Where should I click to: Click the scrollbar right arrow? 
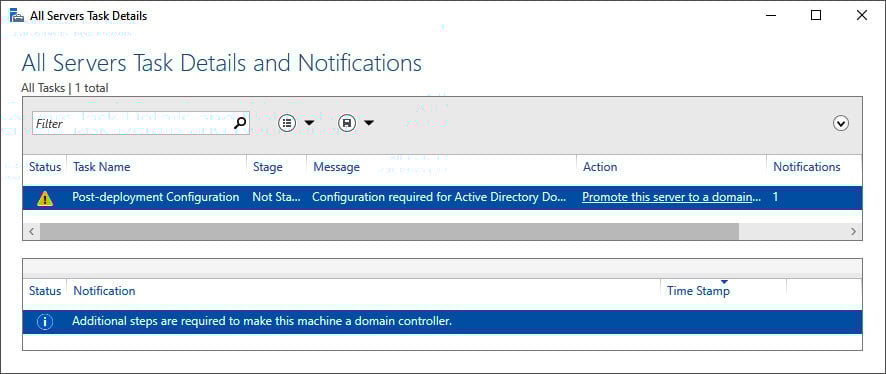point(853,232)
